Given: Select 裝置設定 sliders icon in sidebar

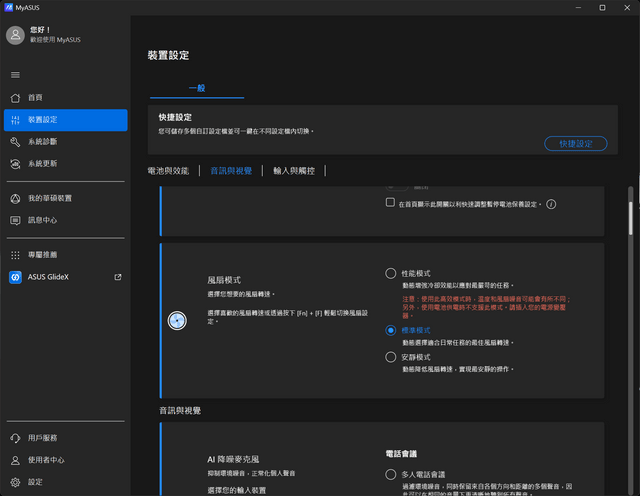Looking at the screenshot, I should (15, 120).
